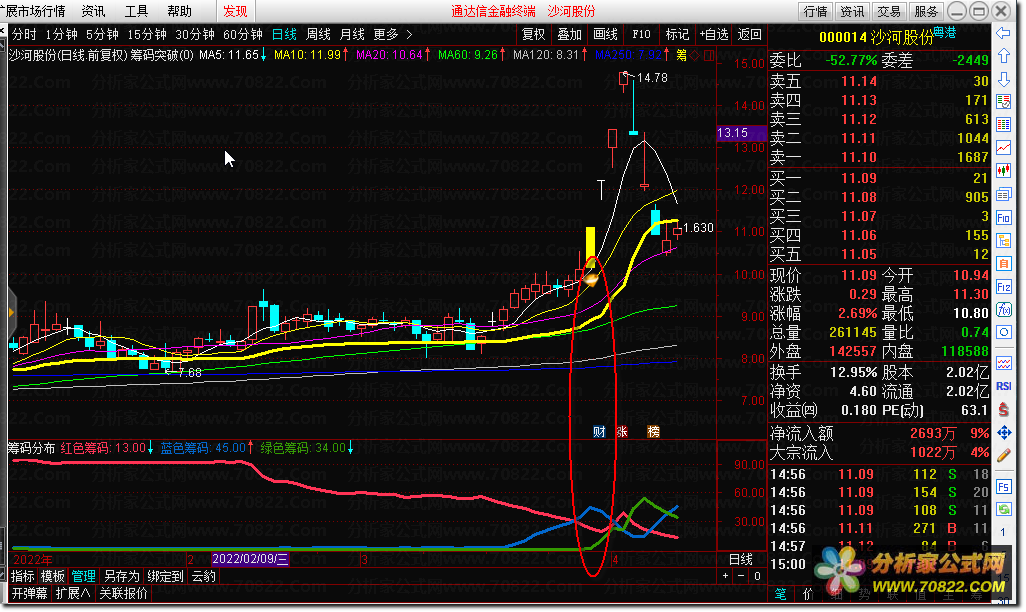Image resolution: width=1026 pixels, height=612 pixels.
Task: Click the 绑定到 button
Action: point(165,576)
